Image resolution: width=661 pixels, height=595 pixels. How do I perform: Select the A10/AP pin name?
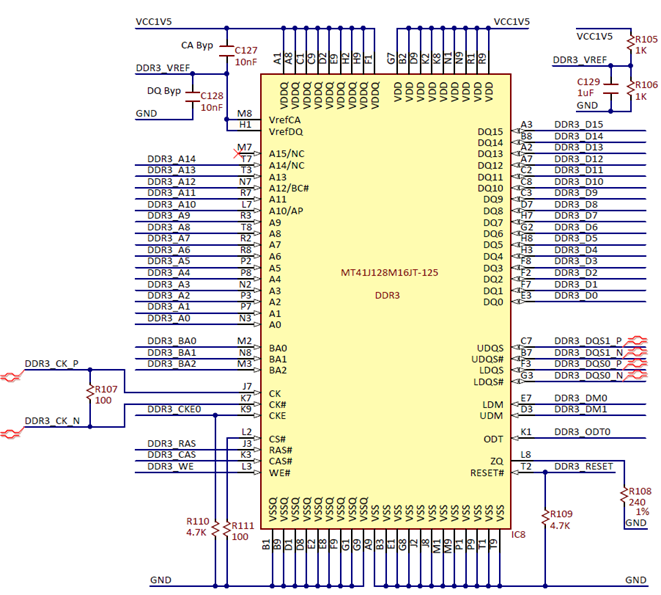coord(286,211)
